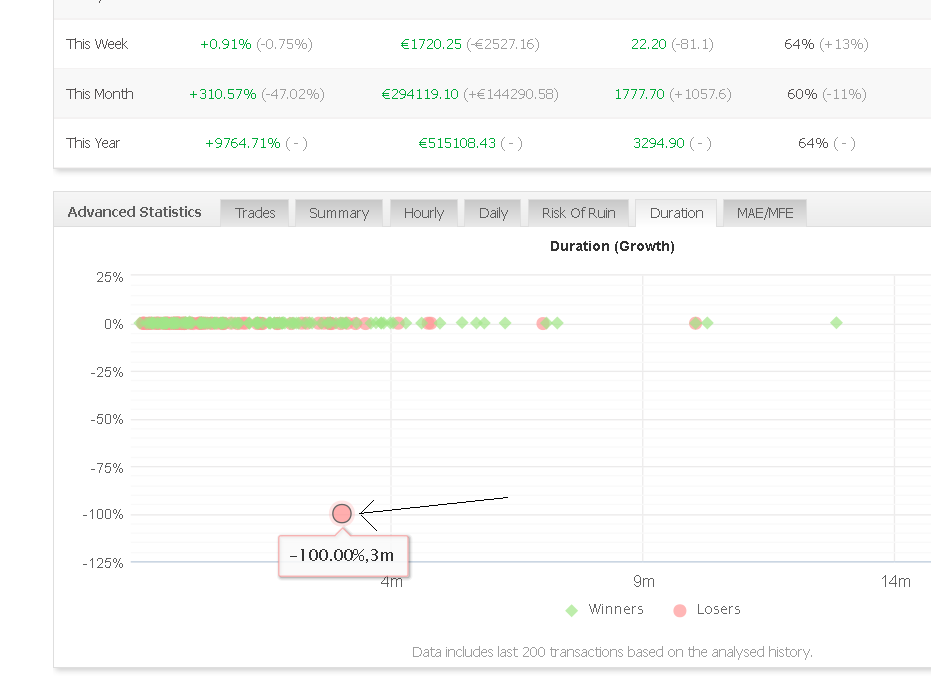The width and height of the screenshot is (931, 679).
Task: Click This Month gain +310.57%
Action: pyautogui.click(x=223, y=94)
